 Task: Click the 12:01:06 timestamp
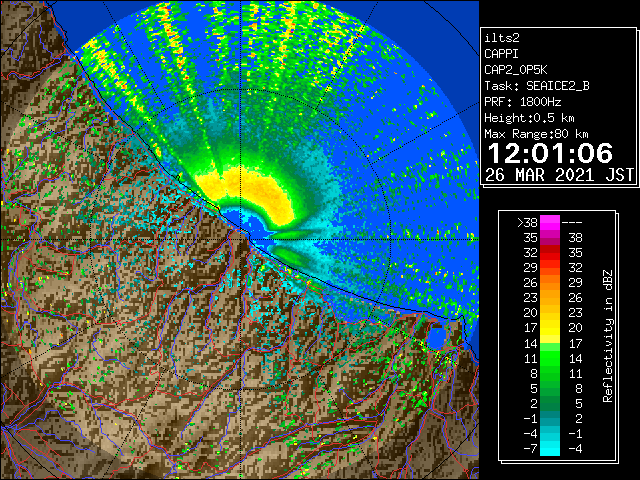tap(550, 153)
